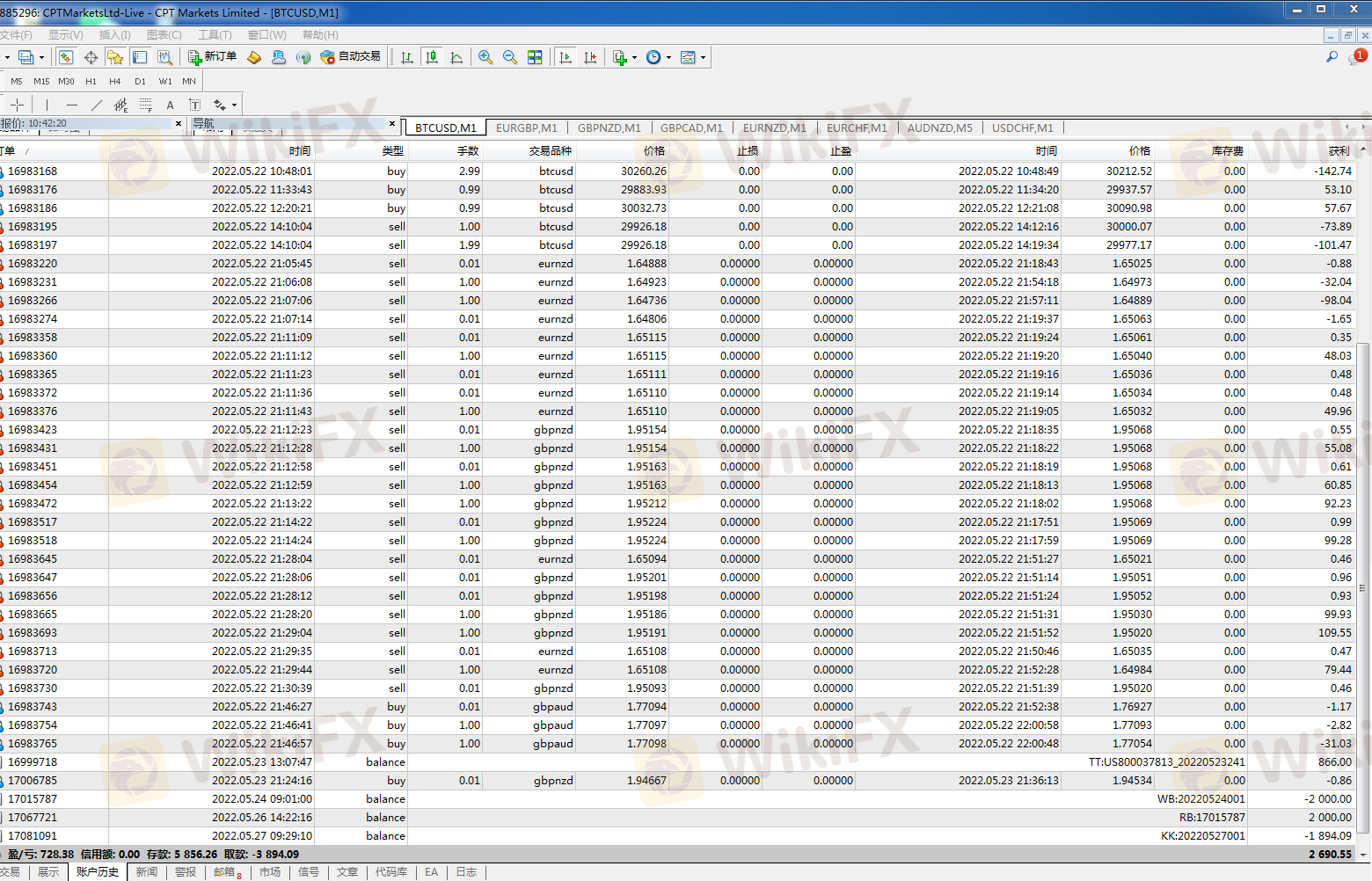Open the cloud VPS icon left of signals
This screenshot has width=1372, height=881.
click(279, 57)
